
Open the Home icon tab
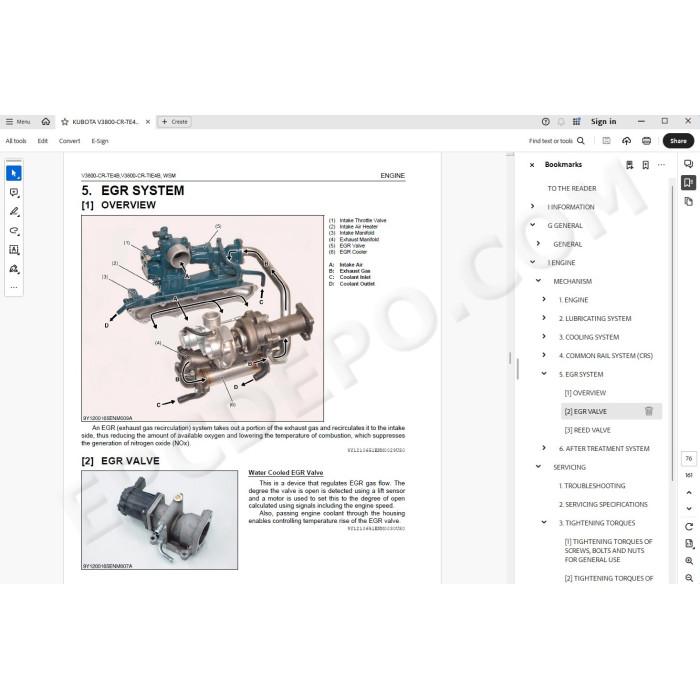pyautogui.click(x=46, y=121)
